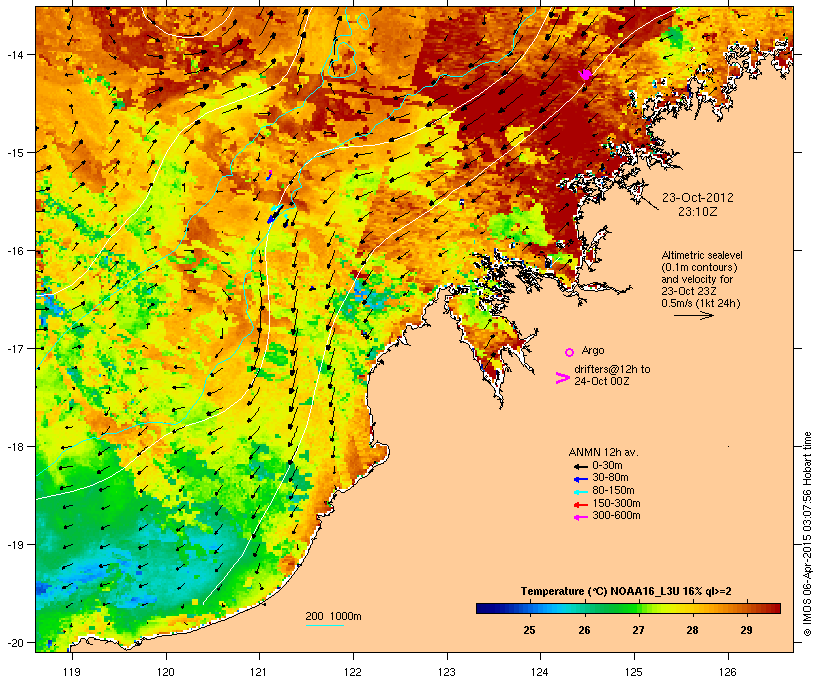Click the latitude label '-20'
820x680 pixels.
click(x=14, y=642)
